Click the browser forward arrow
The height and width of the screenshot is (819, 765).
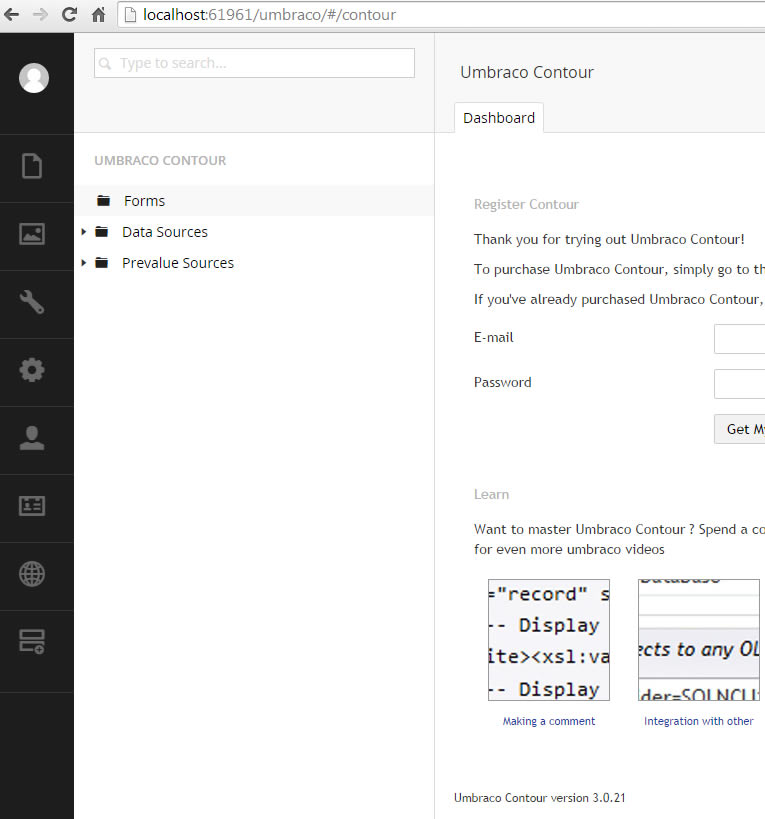click(x=40, y=15)
